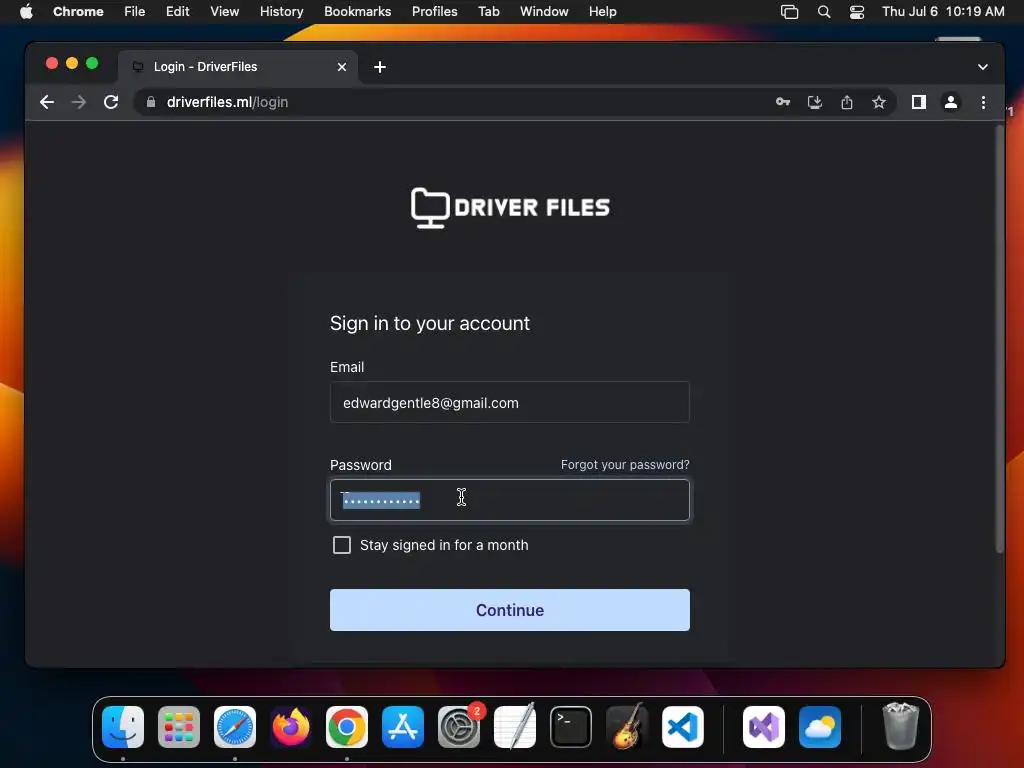Open Spotlight search icon

(x=824, y=11)
